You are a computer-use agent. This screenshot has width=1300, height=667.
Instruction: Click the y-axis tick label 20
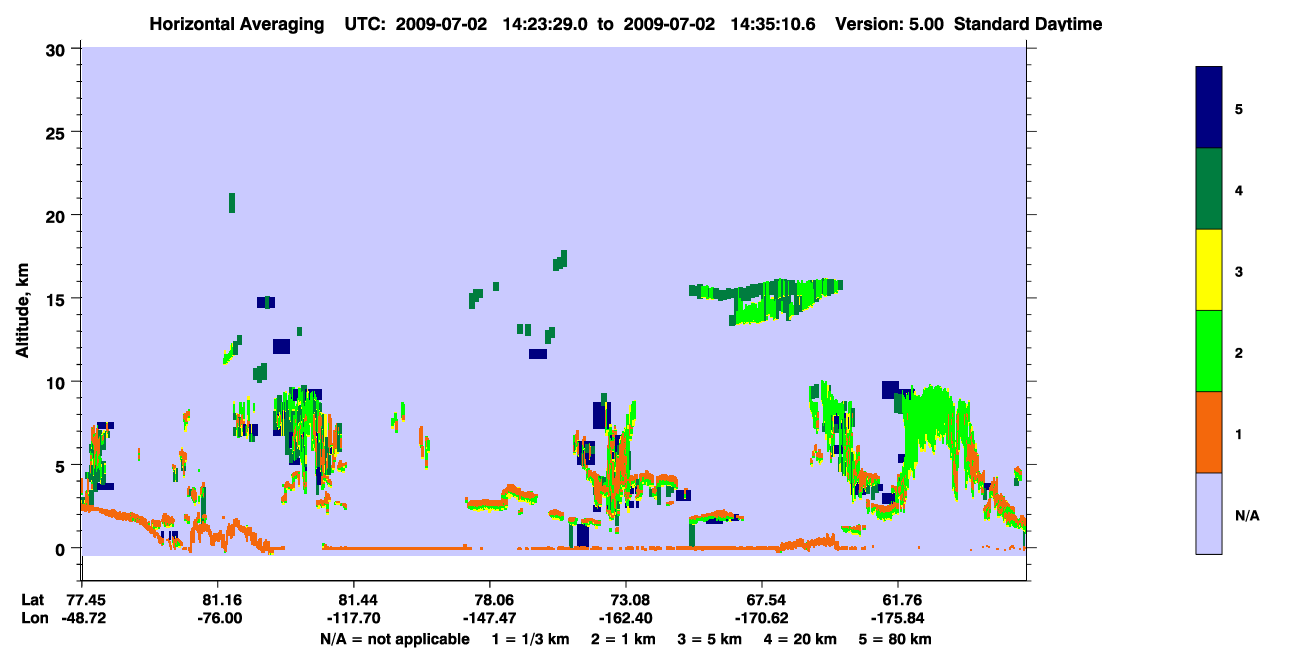[x=58, y=215]
